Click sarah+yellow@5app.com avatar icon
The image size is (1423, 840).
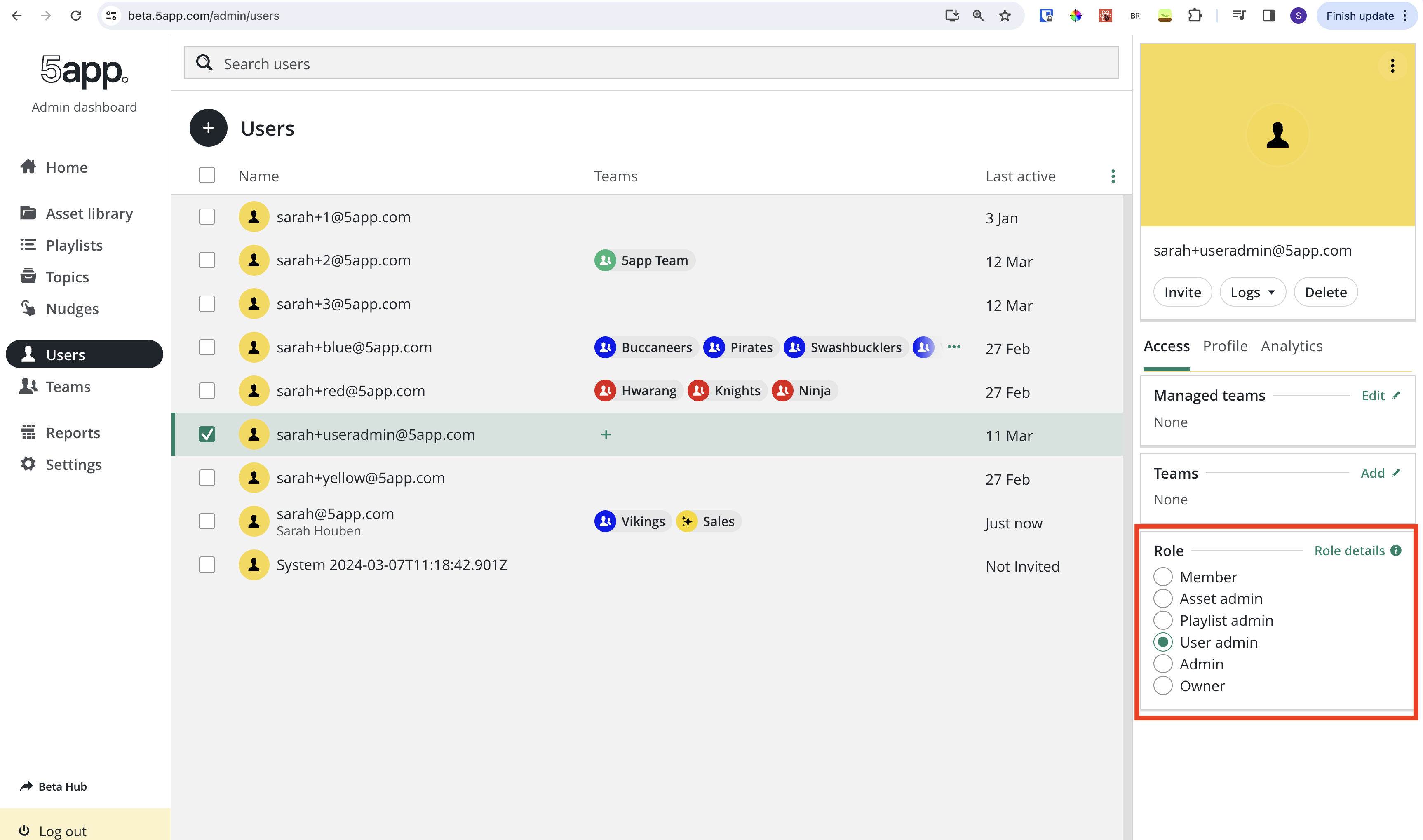254,478
